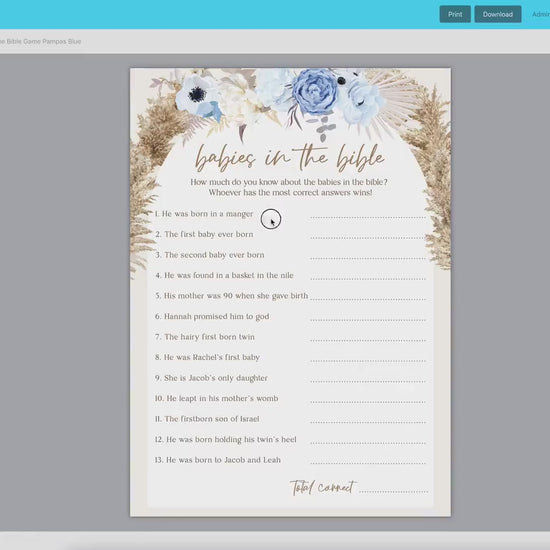Viewport: 550px width, 550px height.
Task: Click the blue rose in the floral header
Action: [x=315, y=91]
